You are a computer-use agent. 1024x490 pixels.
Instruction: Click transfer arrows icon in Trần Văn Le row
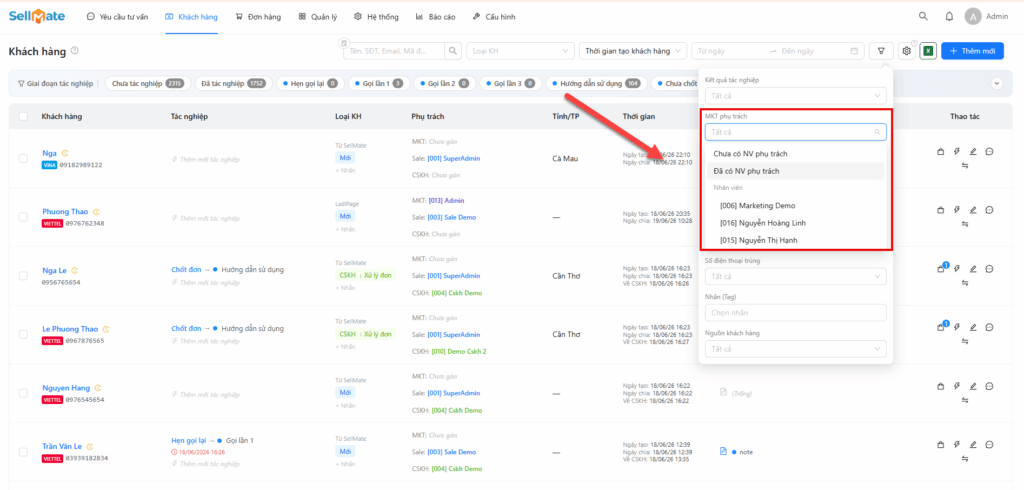pos(965,459)
